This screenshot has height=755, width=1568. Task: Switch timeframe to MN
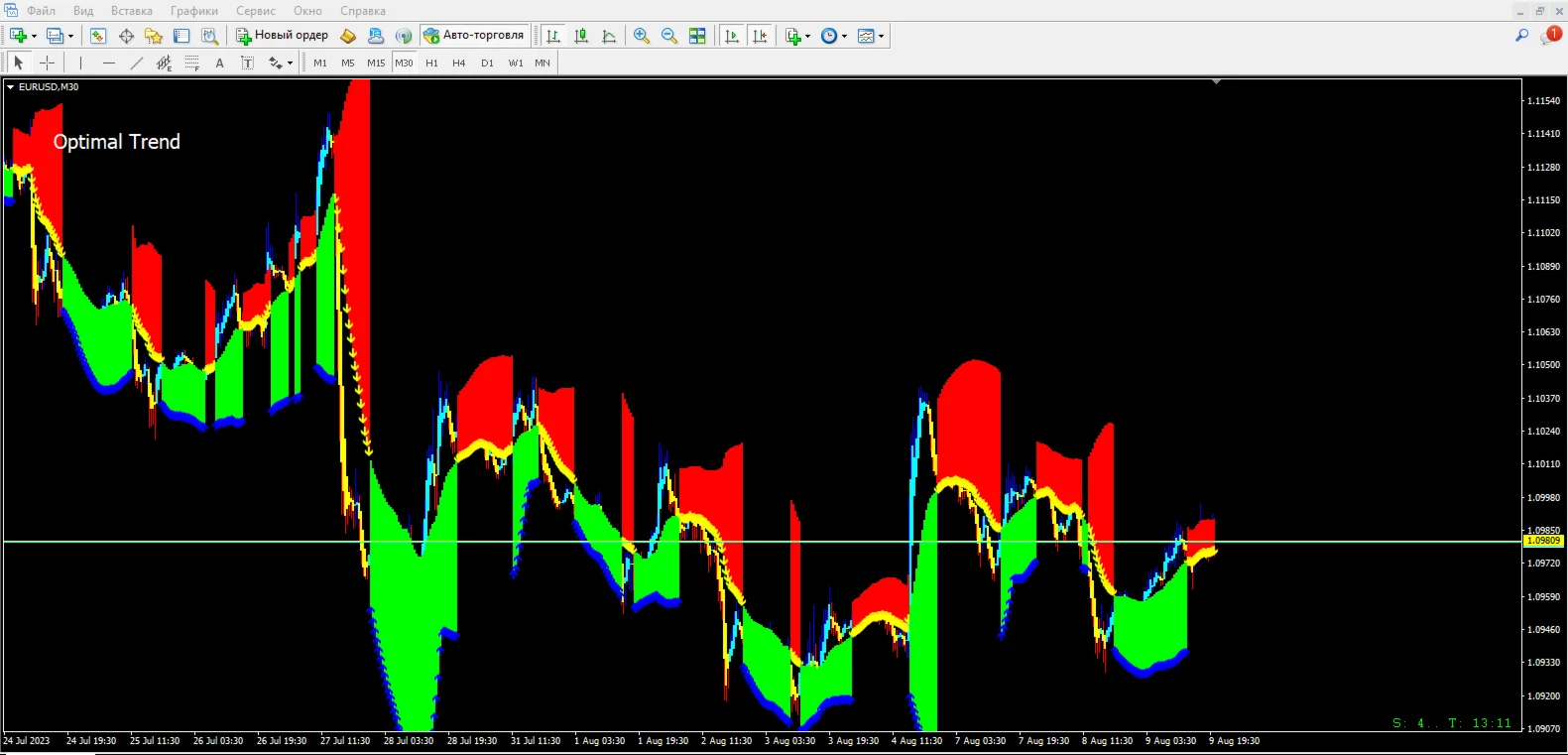543,63
